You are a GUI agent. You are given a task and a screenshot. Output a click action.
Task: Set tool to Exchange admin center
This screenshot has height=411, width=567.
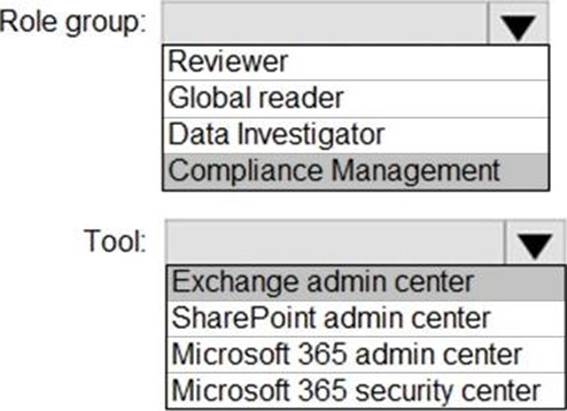pyautogui.click(x=366, y=283)
